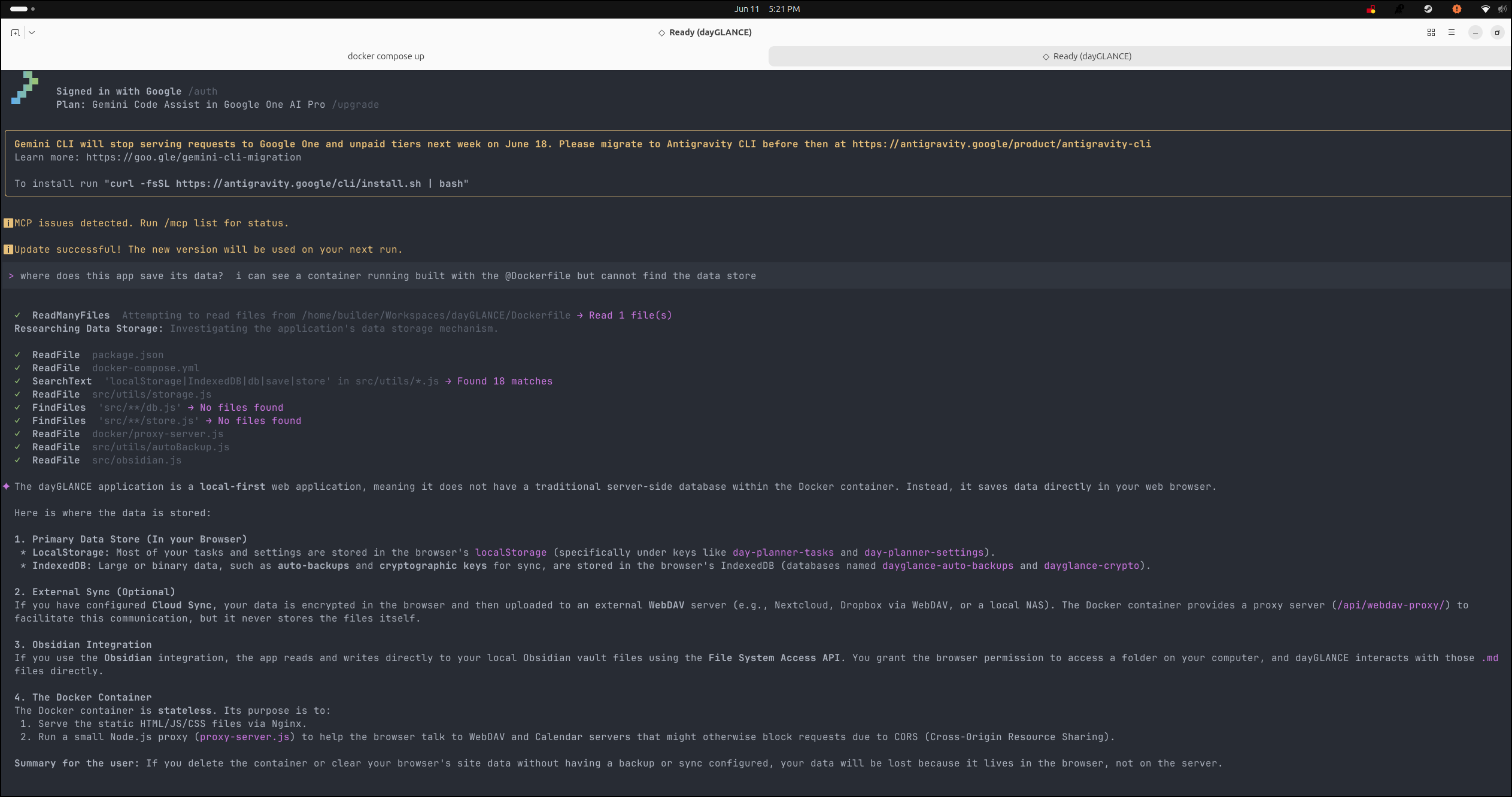Screen dimensions: 1512x797
Task: Click Found 18 matches result
Action: point(505,381)
